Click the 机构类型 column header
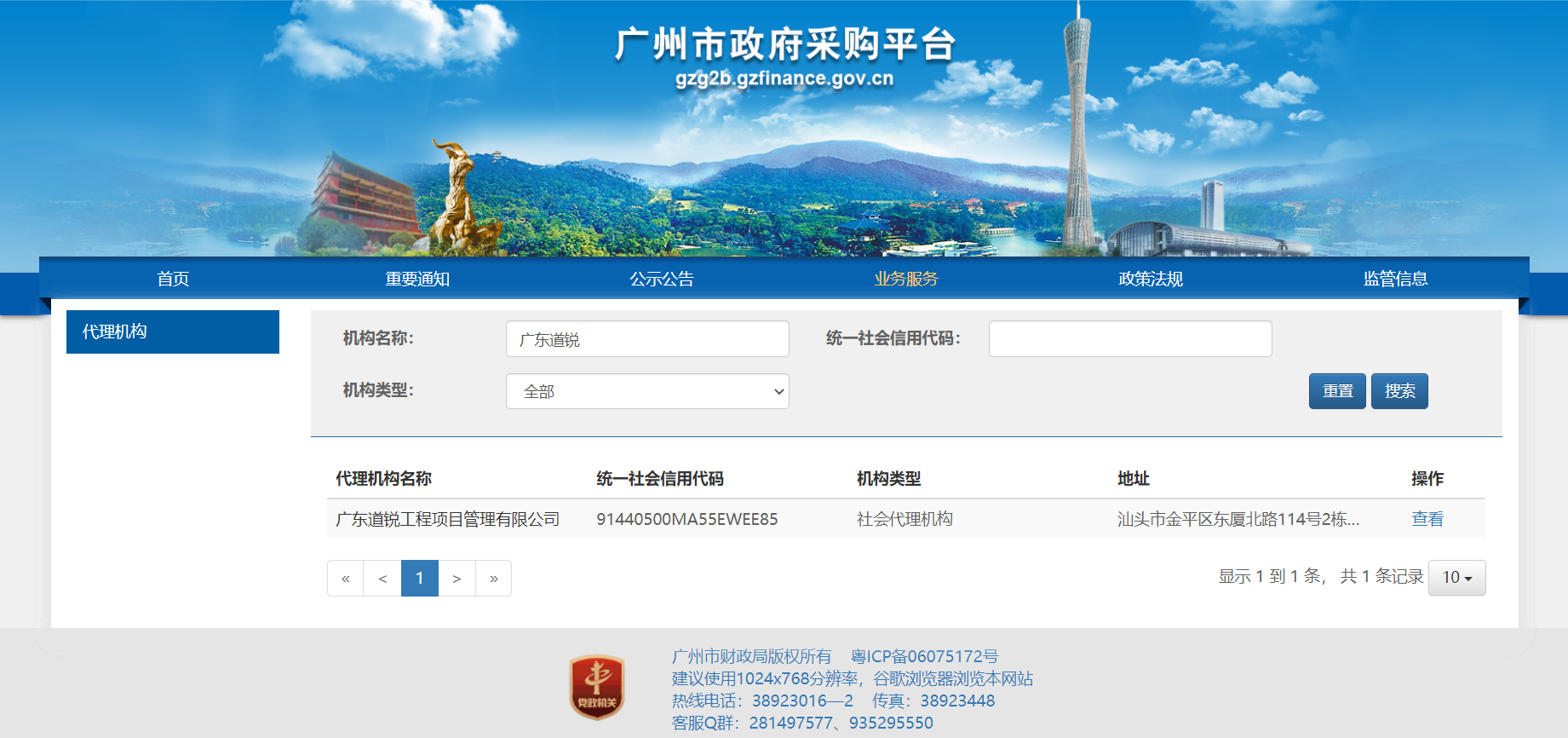This screenshot has width=1568, height=738. click(x=888, y=479)
